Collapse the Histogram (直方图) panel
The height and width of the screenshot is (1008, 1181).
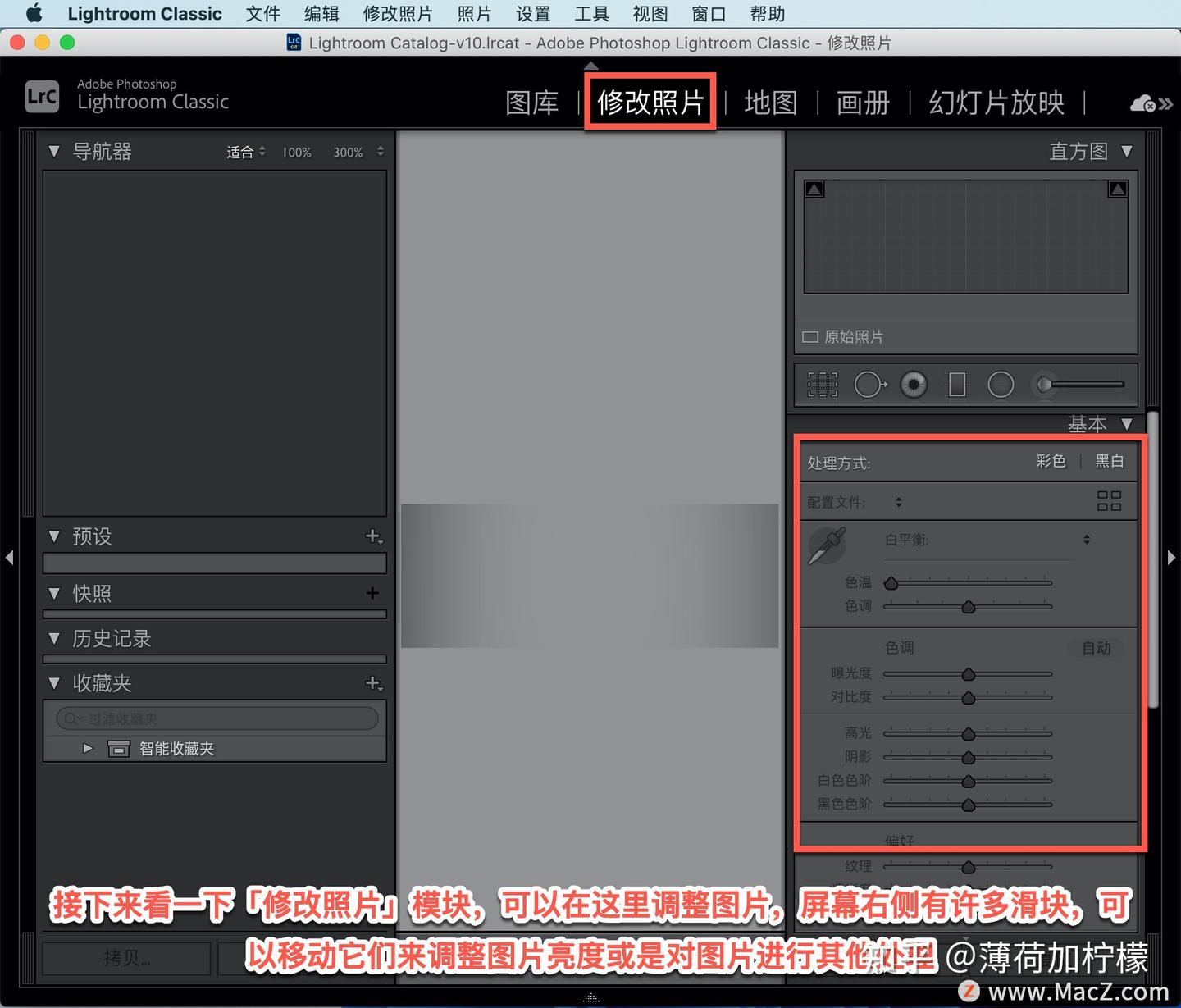coord(1127,152)
